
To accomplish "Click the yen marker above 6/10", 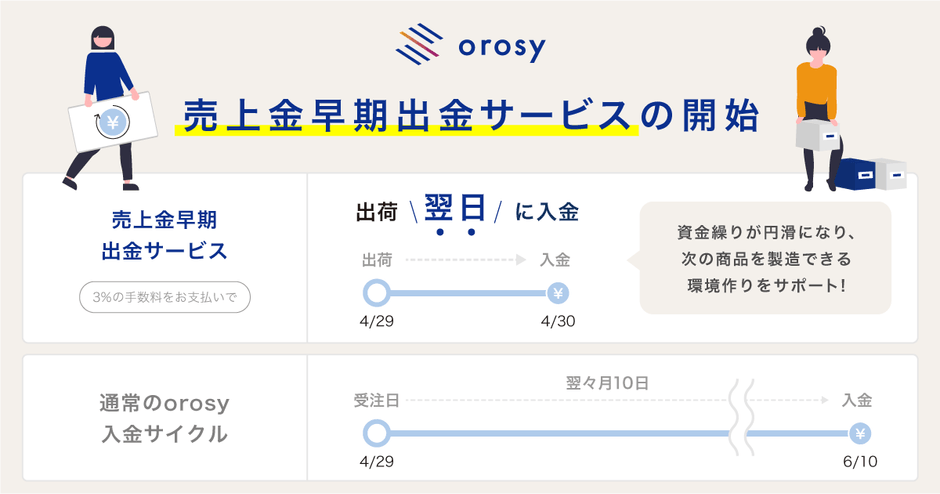I will (x=858, y=434).
